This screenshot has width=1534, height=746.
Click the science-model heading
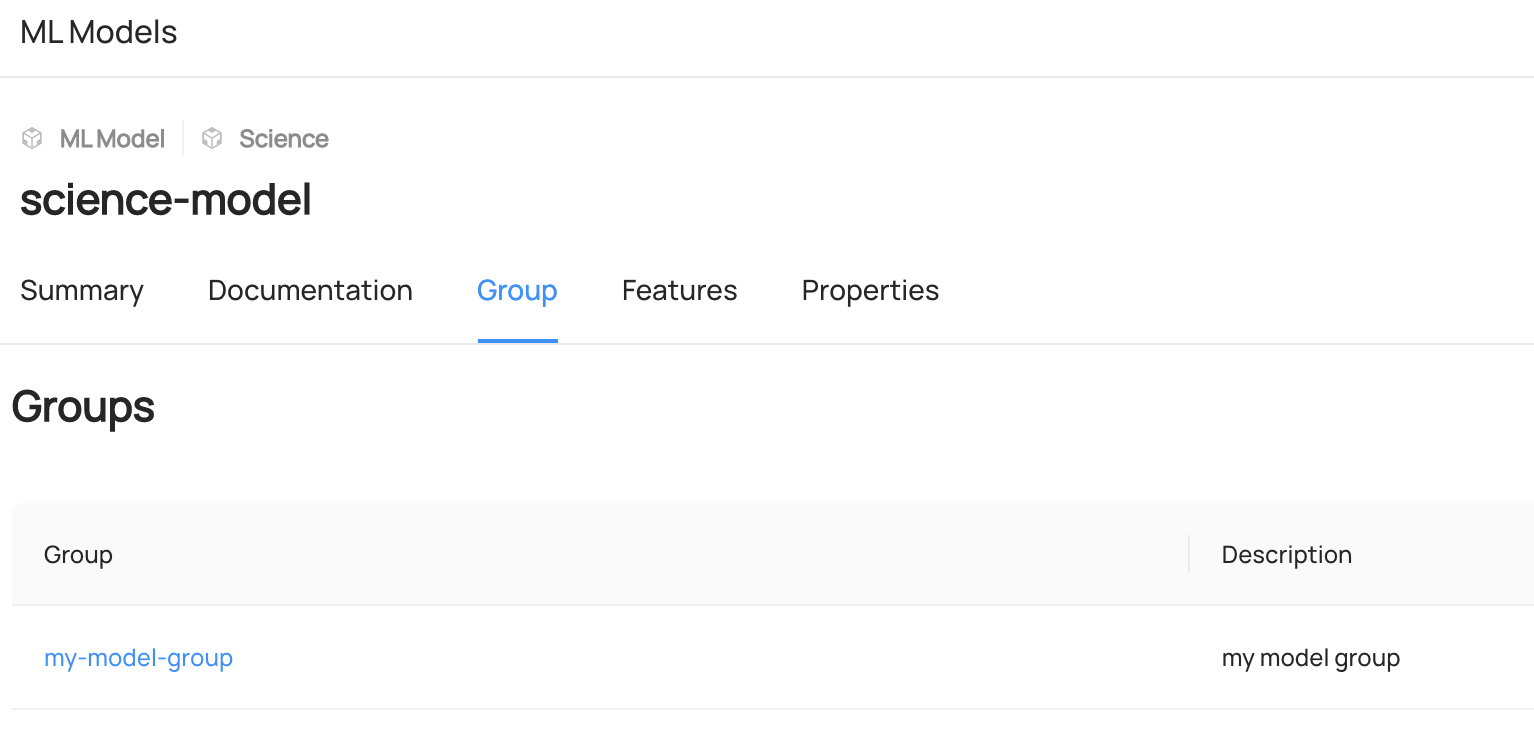pos(166,200)
